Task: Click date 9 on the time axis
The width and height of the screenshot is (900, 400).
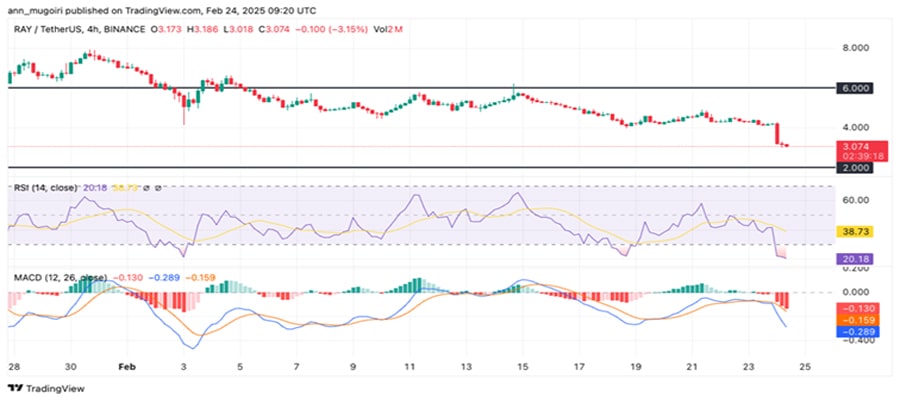Action: tap(353, 367)
